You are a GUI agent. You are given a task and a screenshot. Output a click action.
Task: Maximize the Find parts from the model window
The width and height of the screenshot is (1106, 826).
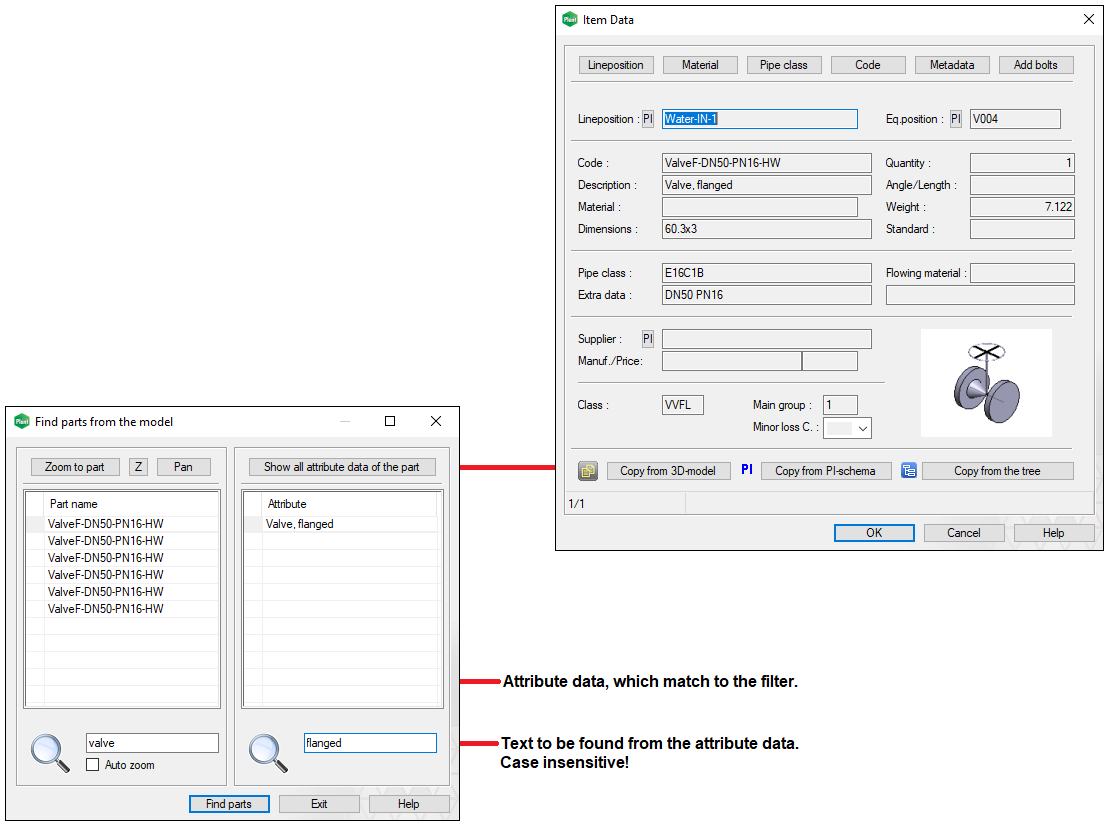[390, 421]
